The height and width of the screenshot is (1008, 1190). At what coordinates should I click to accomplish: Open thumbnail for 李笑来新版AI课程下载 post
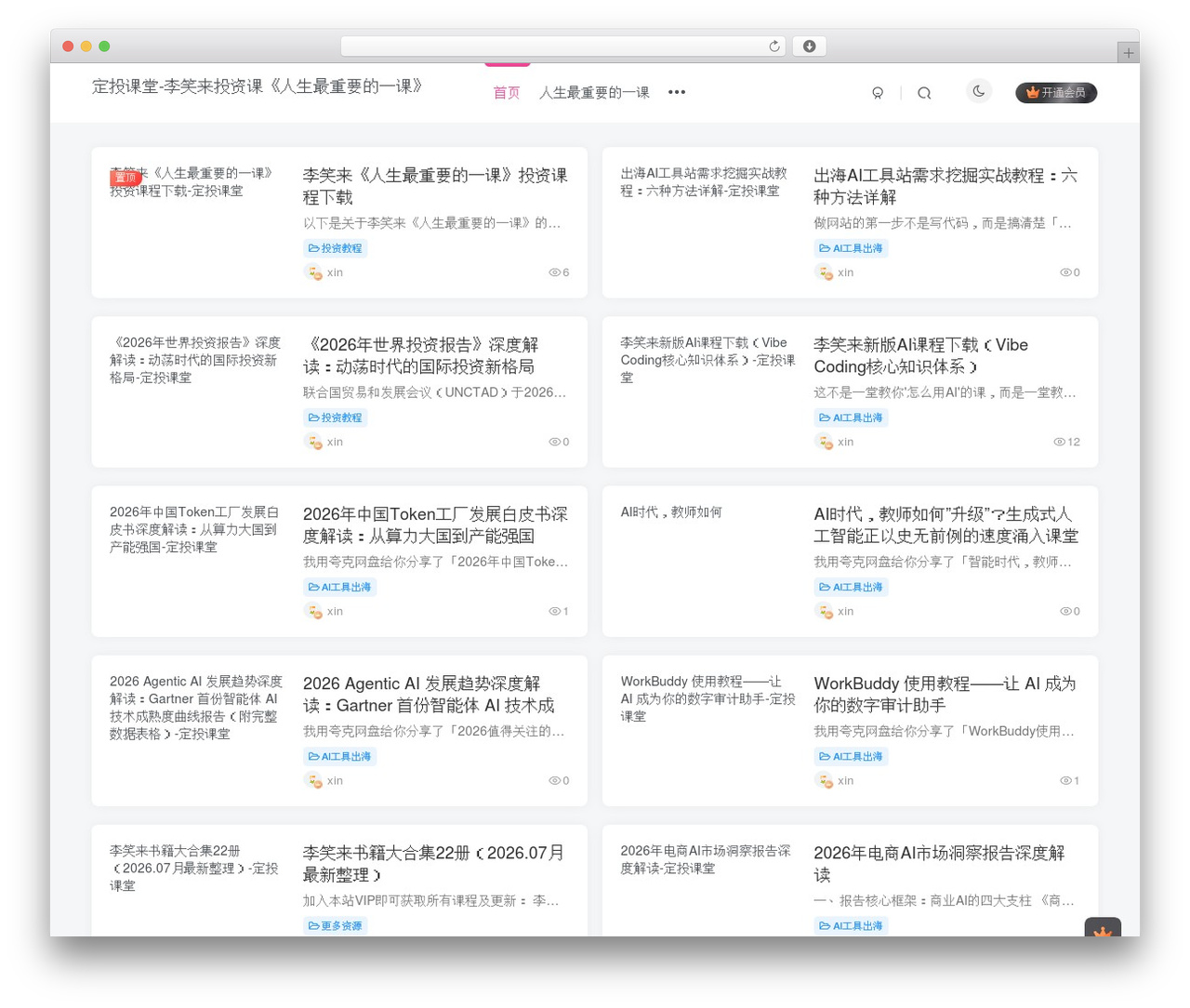click(x=707, y=360)
